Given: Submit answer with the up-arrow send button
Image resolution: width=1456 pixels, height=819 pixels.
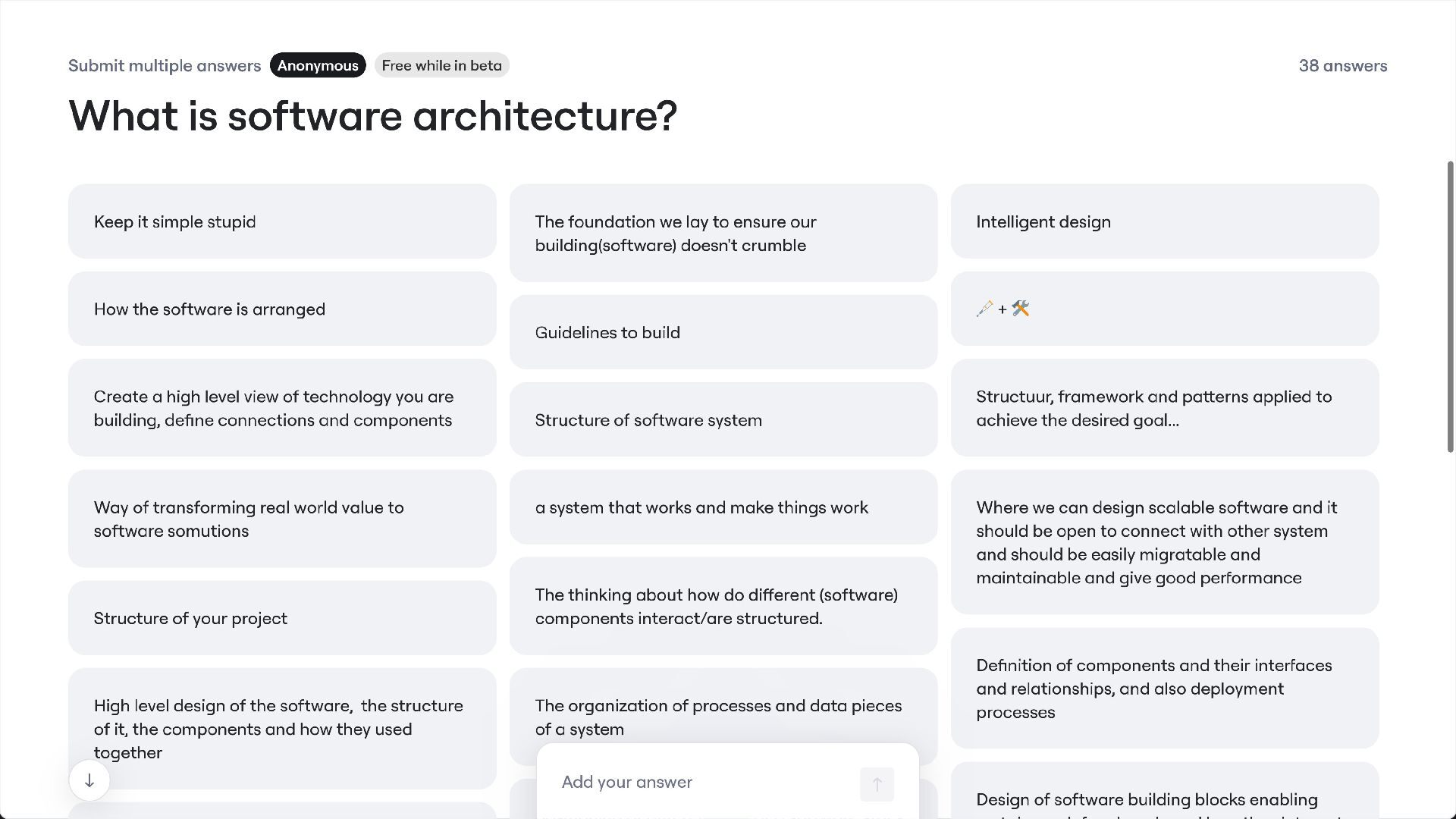Looking at the screenshot, I should pyautogui.click(x=877, y=784).
